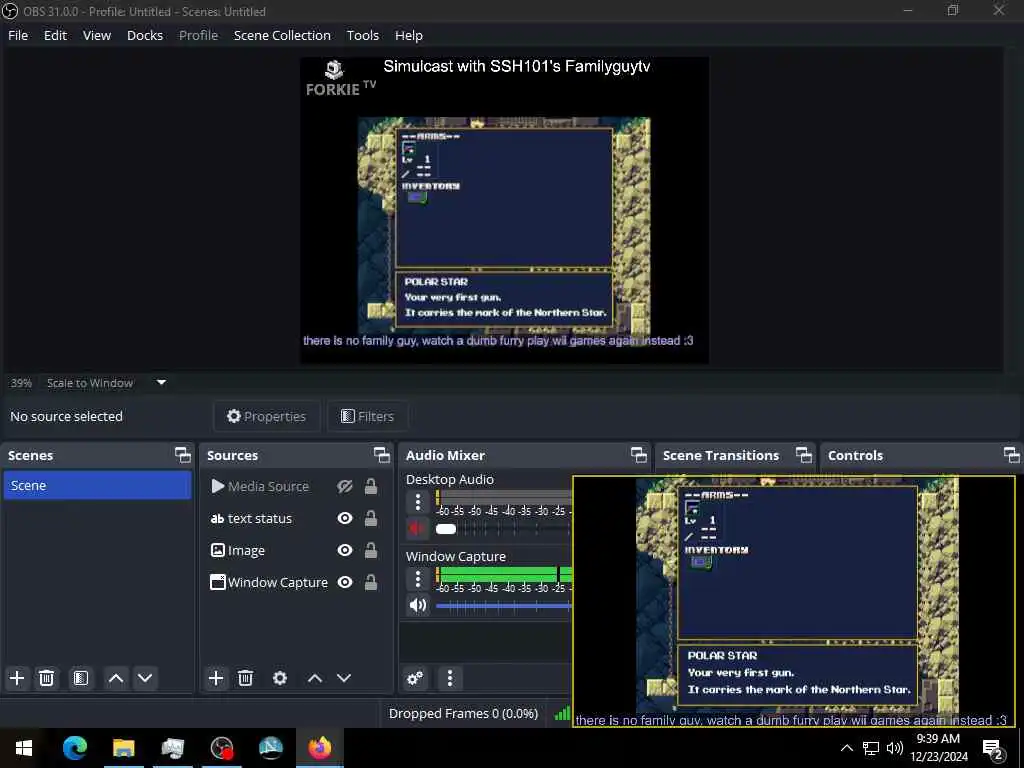Open the Docks menu
The image size is (1024, 768).
click(x=145, y=35)
